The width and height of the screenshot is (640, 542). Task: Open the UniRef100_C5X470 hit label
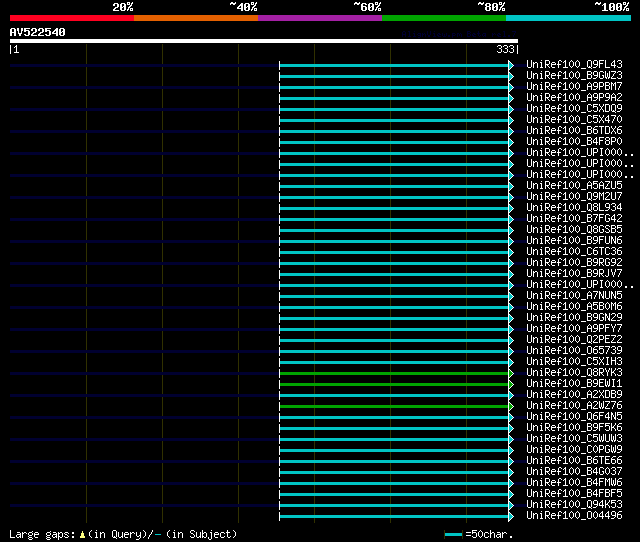pyautogui.click(x=574, y=119)
